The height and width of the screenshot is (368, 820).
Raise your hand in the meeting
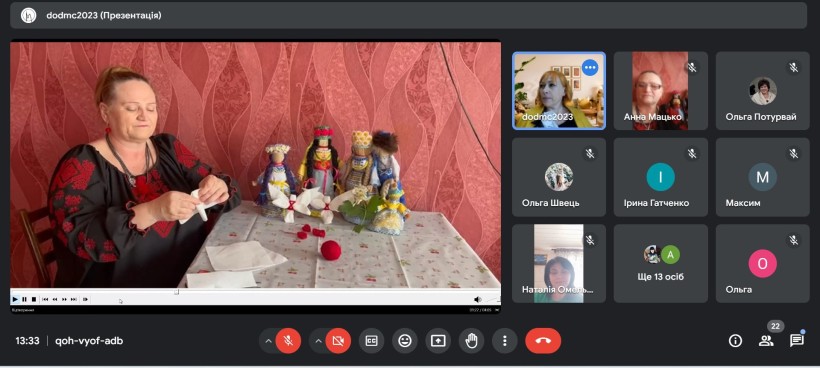471,341
